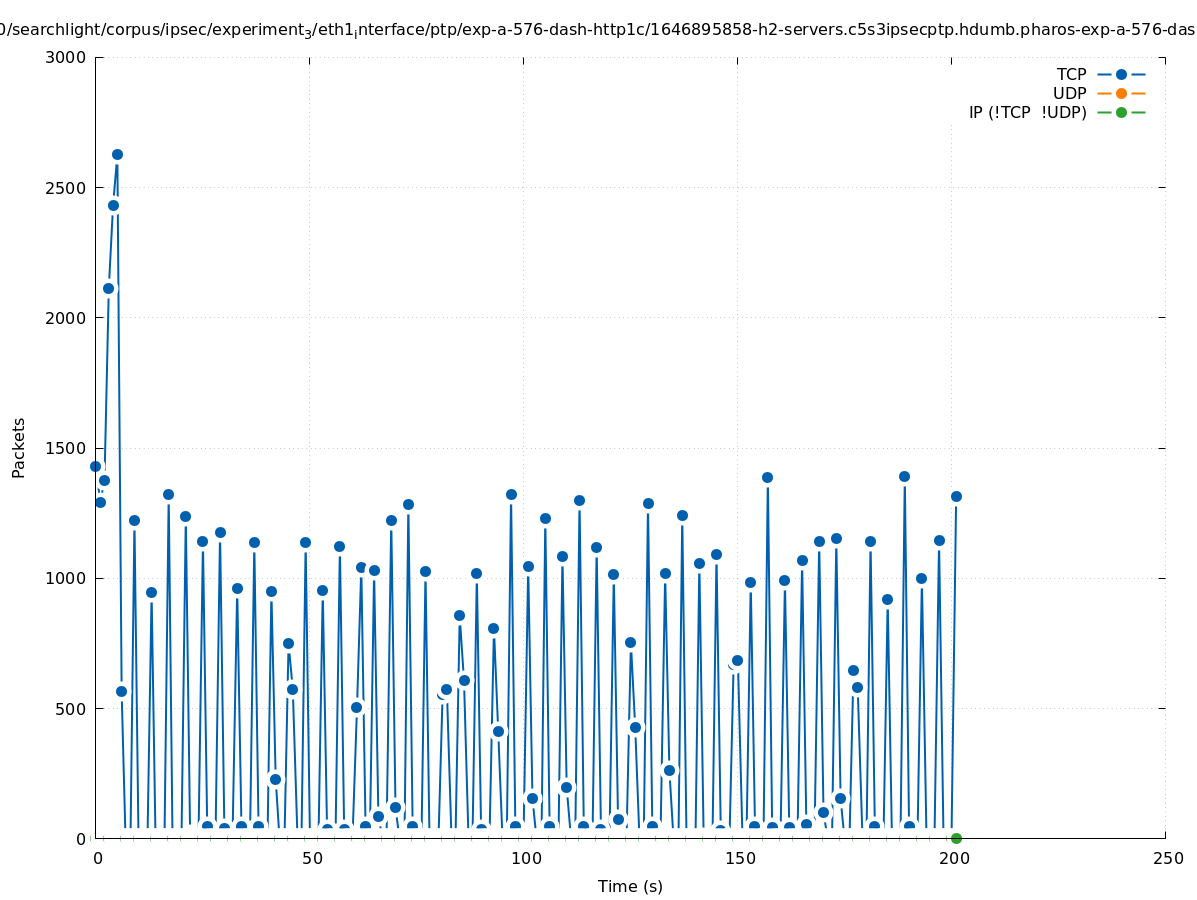This screenshot has width=1197, height=900.
Task: Click the 1500 y-axis tick label
Action: click(67, 448)
